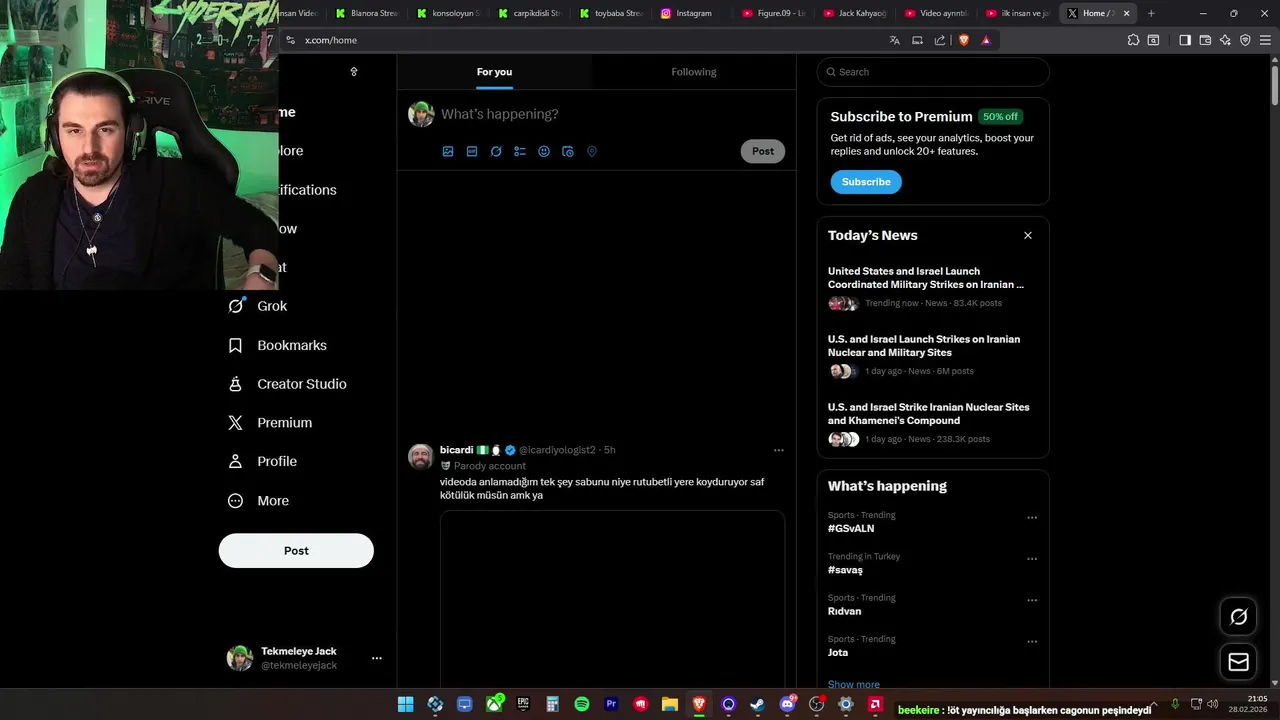Open news about Coordinated Military Strikes

pos(933,287)
